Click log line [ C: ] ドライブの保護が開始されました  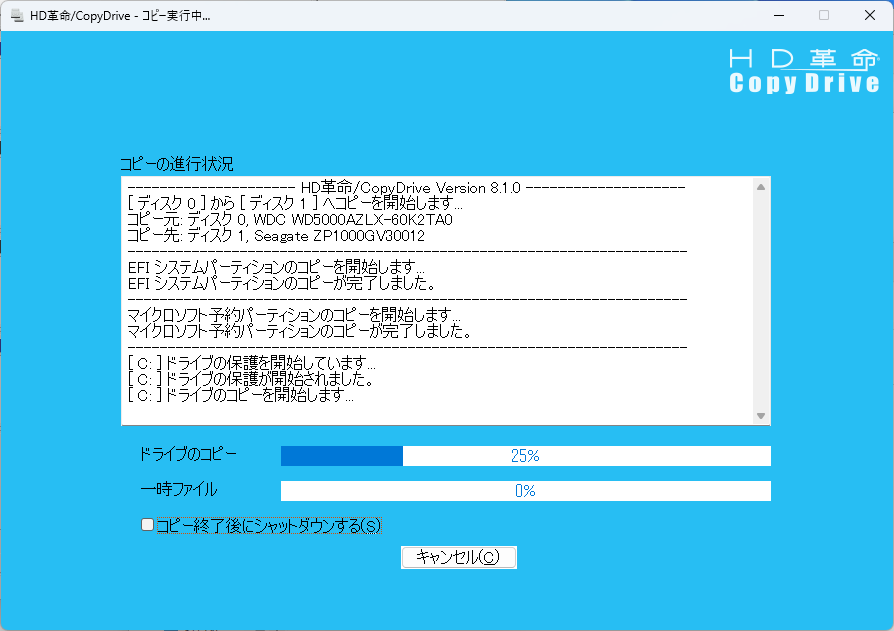click(x=251, y=378)
